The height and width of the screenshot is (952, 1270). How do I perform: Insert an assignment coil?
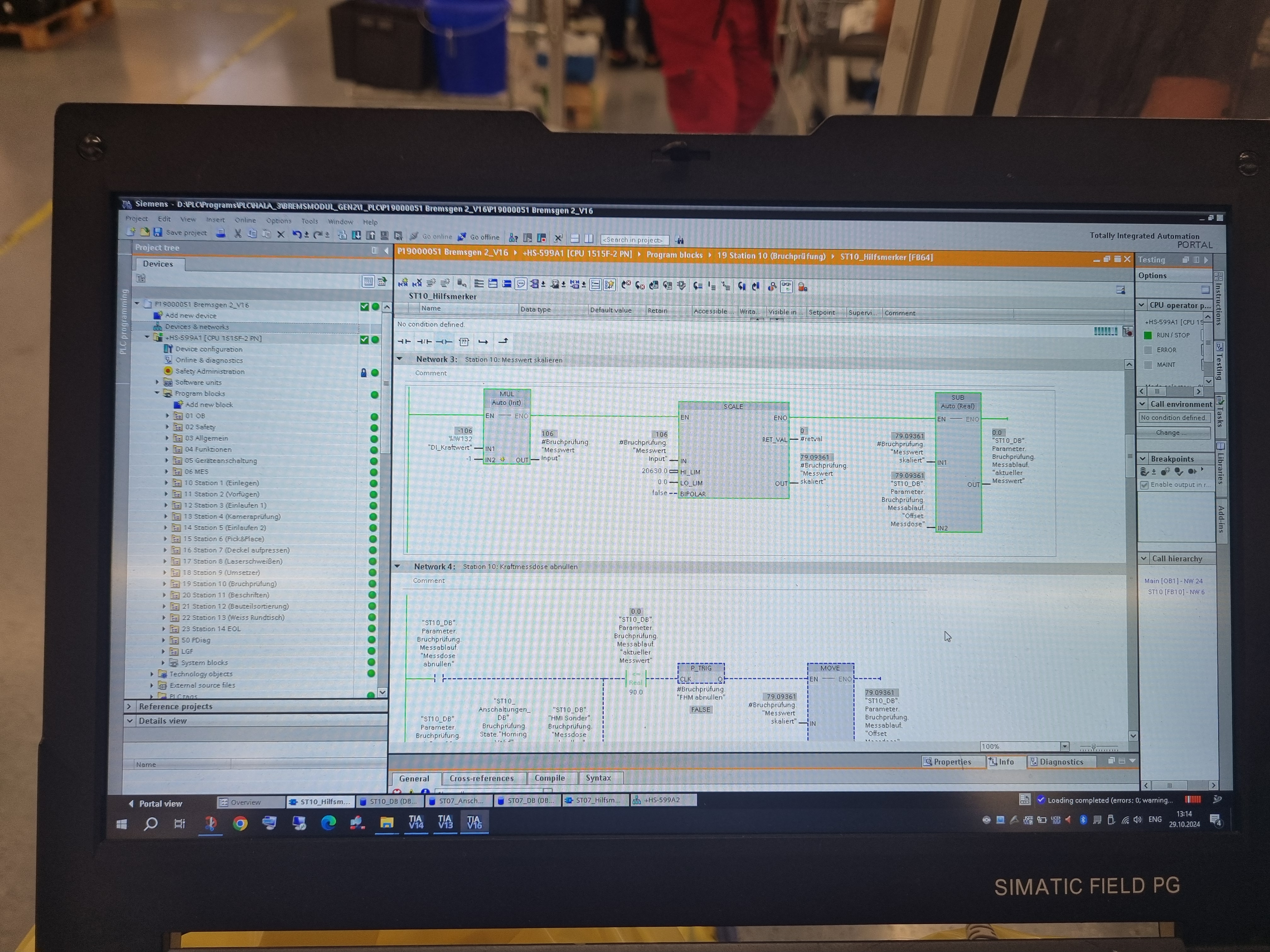point(444,342)
